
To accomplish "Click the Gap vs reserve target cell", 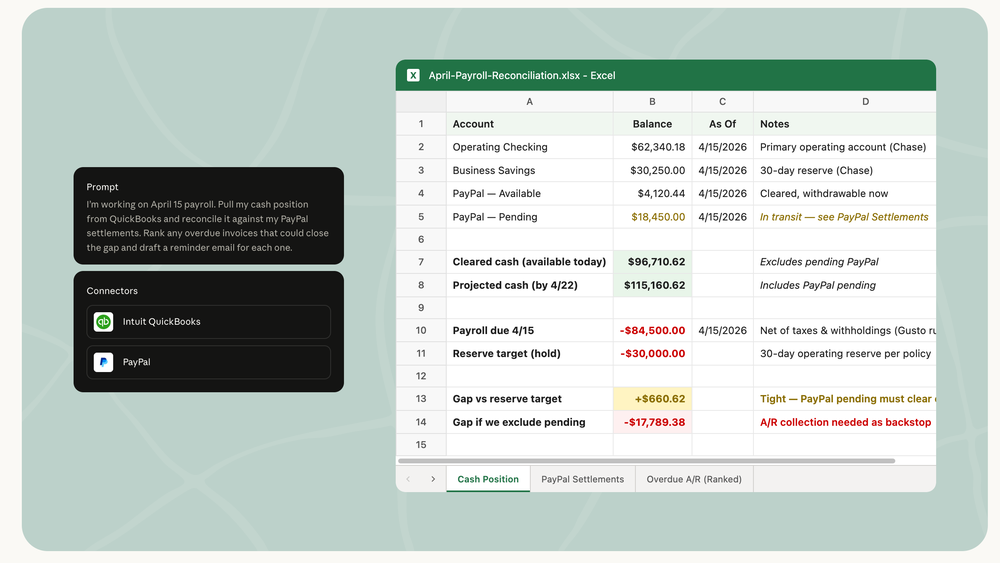I will click(529, 398).
